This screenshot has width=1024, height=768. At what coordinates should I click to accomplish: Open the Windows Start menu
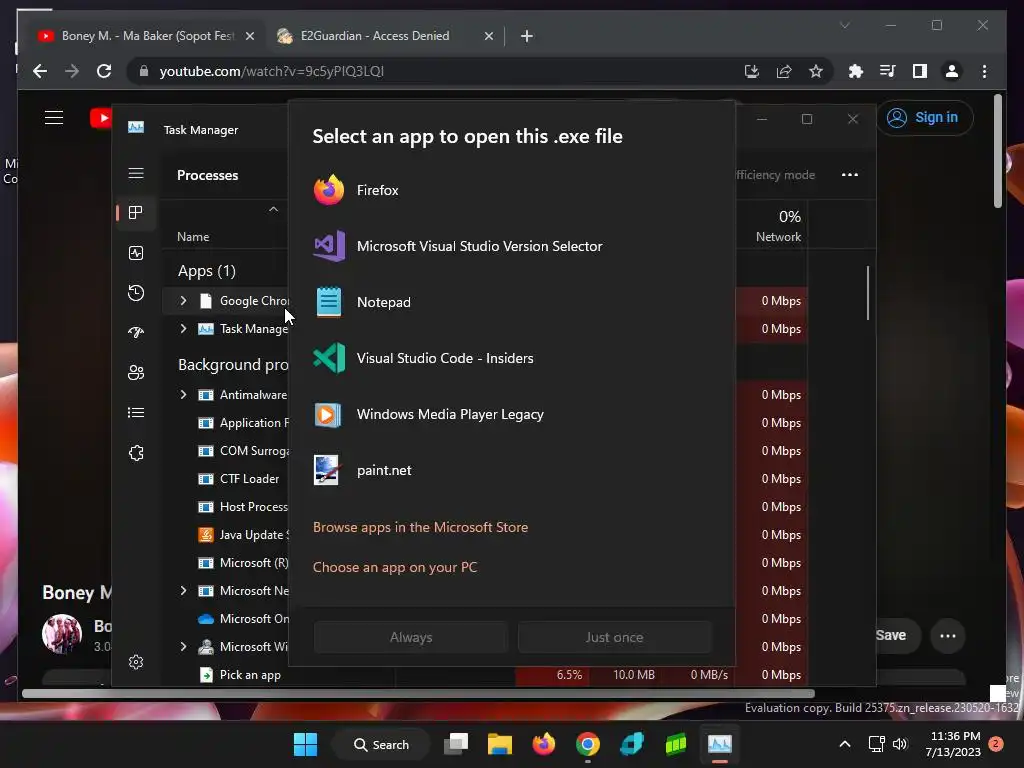(x=305, y=744)
